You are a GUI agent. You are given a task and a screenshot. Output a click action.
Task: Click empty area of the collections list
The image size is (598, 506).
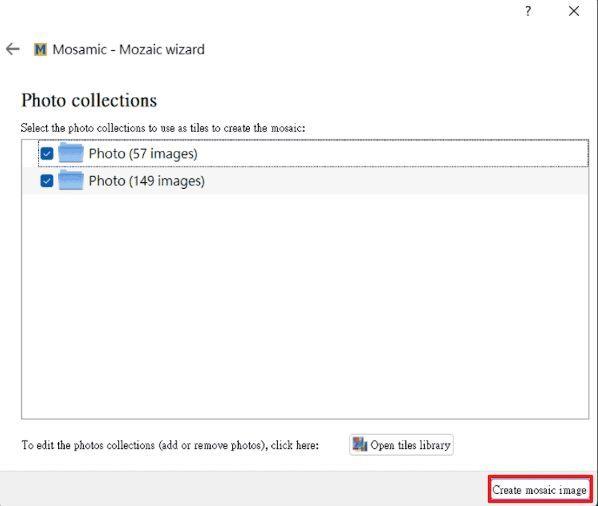[x=305, y=305]
